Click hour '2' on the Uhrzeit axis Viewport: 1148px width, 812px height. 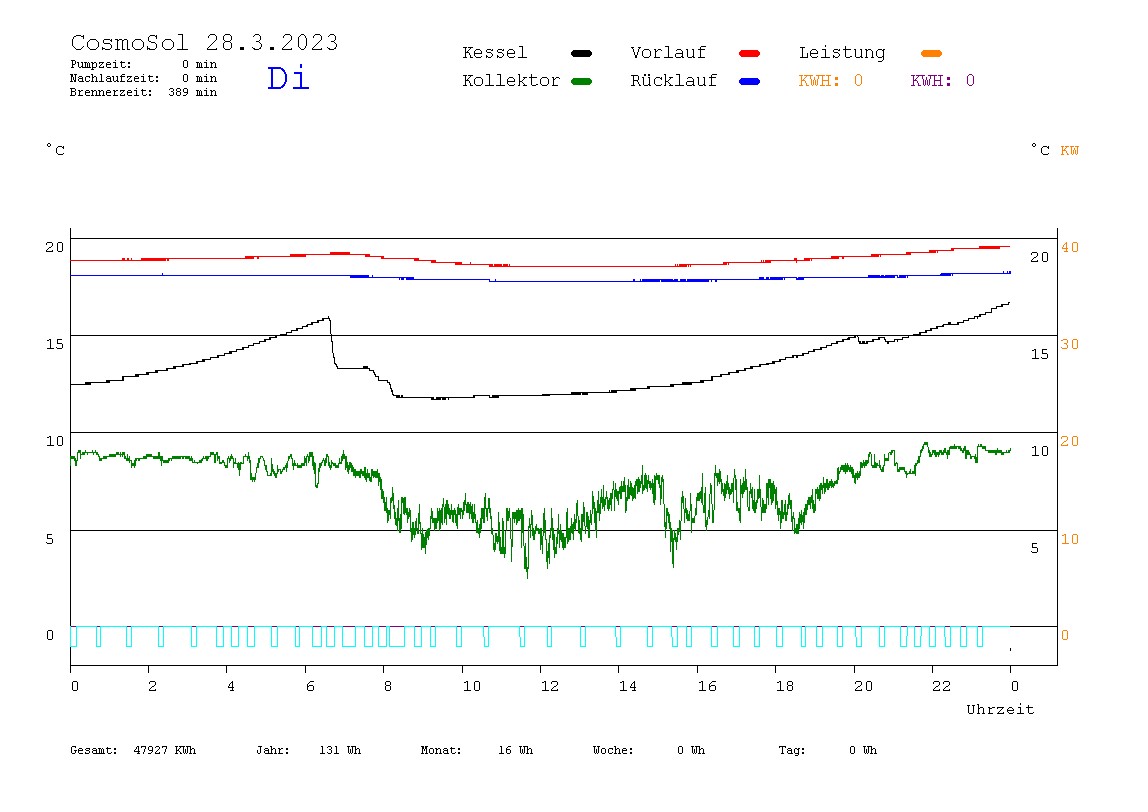[152, 686]
